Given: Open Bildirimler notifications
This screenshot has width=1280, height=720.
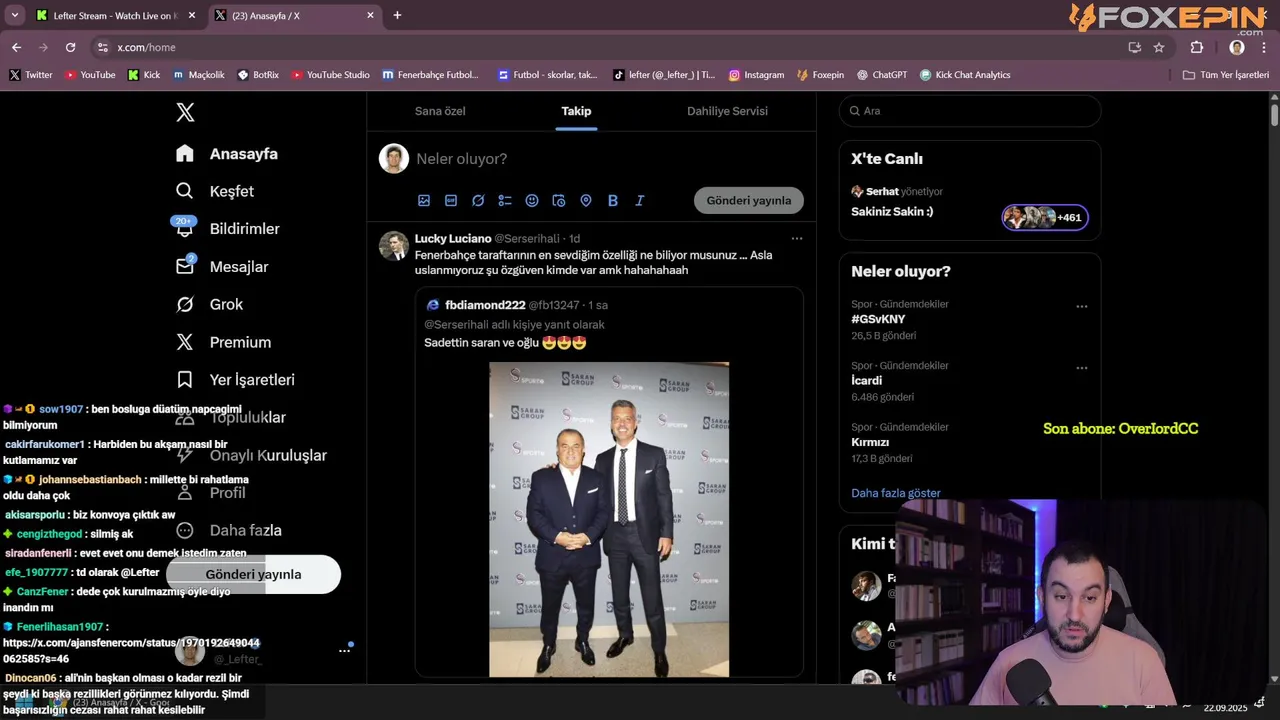Looking at the screenshot, I should coord(228,229).
